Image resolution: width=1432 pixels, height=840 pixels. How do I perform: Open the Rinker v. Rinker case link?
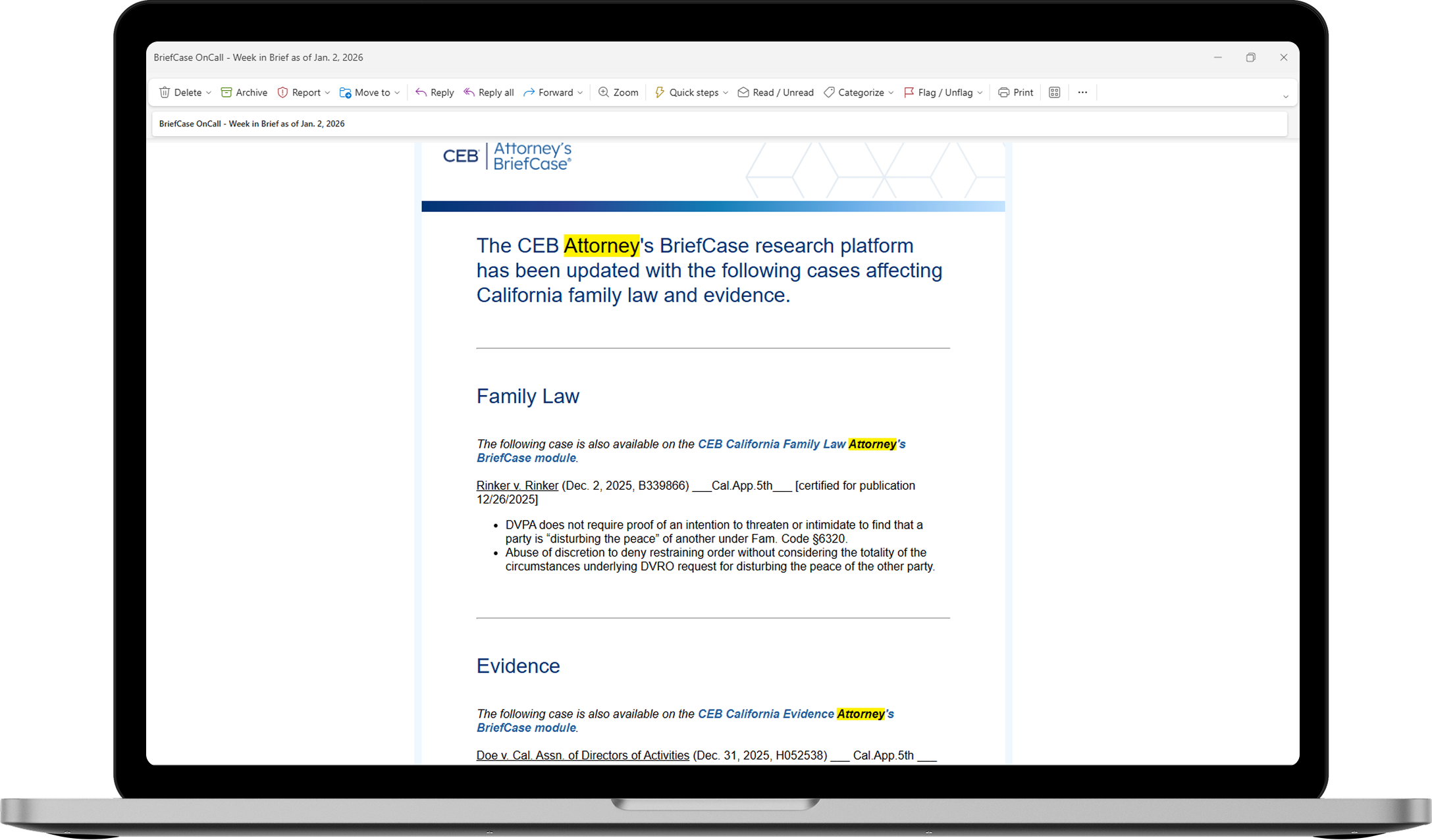[x=517, y=486]
